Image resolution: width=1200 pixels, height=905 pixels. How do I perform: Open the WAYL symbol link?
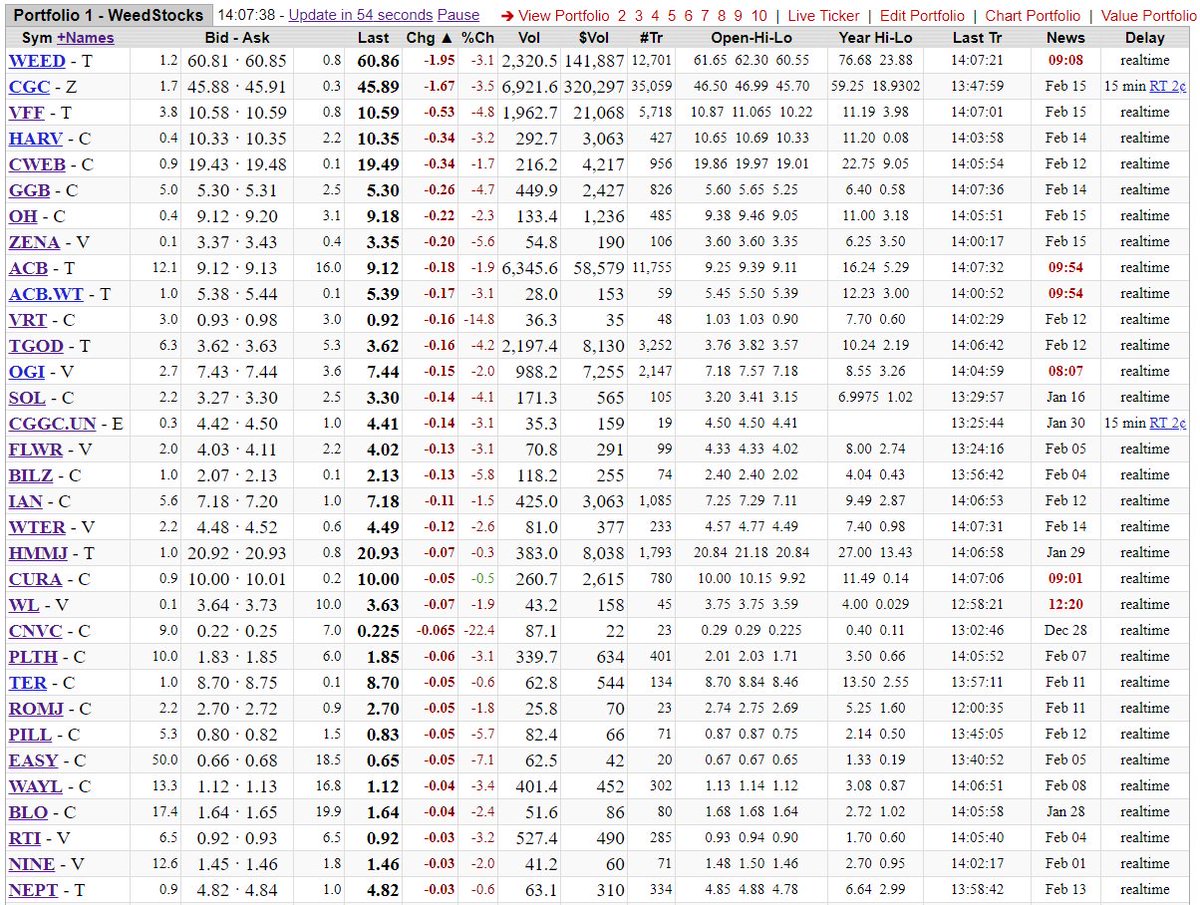point(35,786)
